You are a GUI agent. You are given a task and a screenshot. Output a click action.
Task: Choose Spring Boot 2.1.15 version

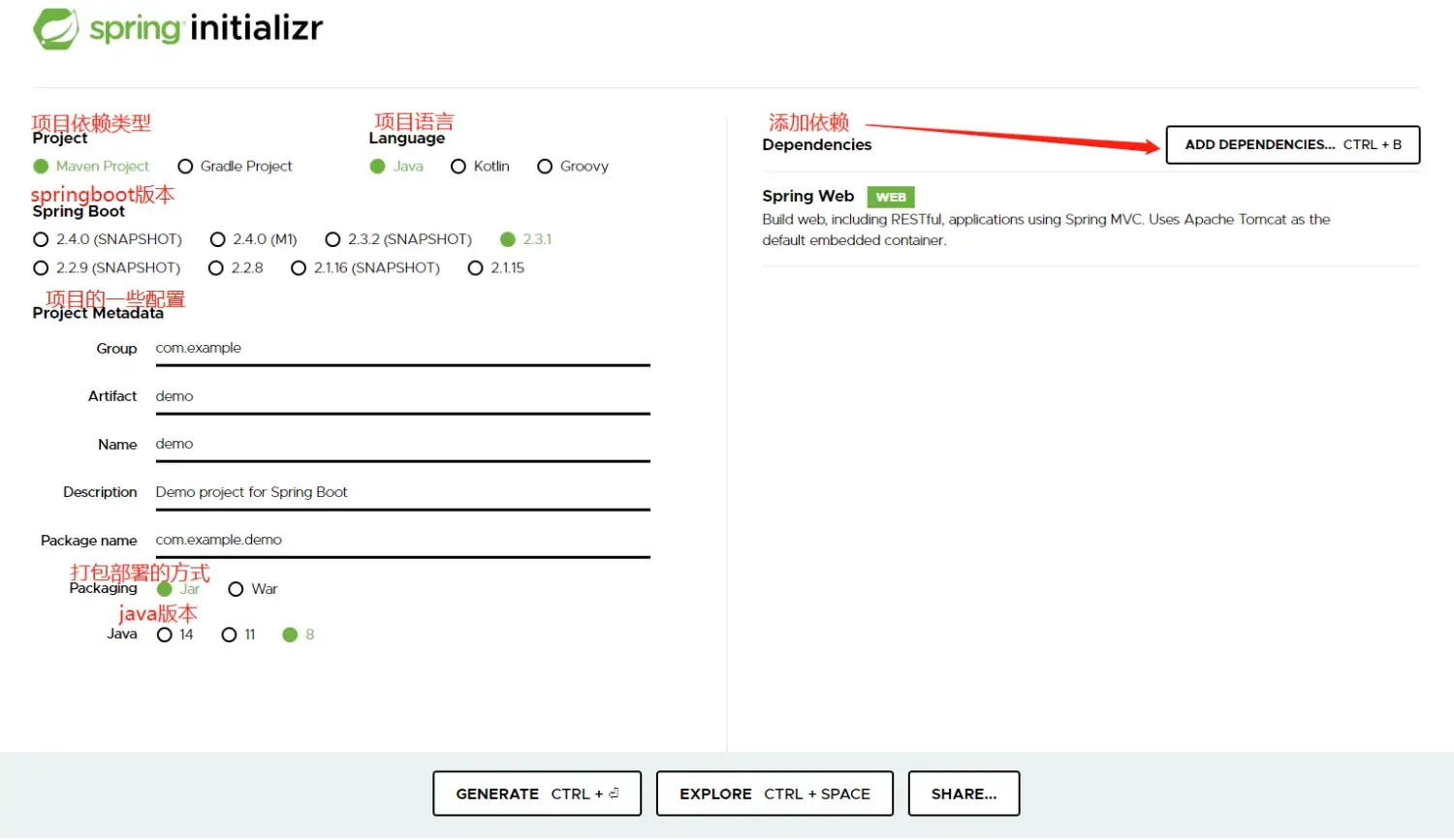475,268
